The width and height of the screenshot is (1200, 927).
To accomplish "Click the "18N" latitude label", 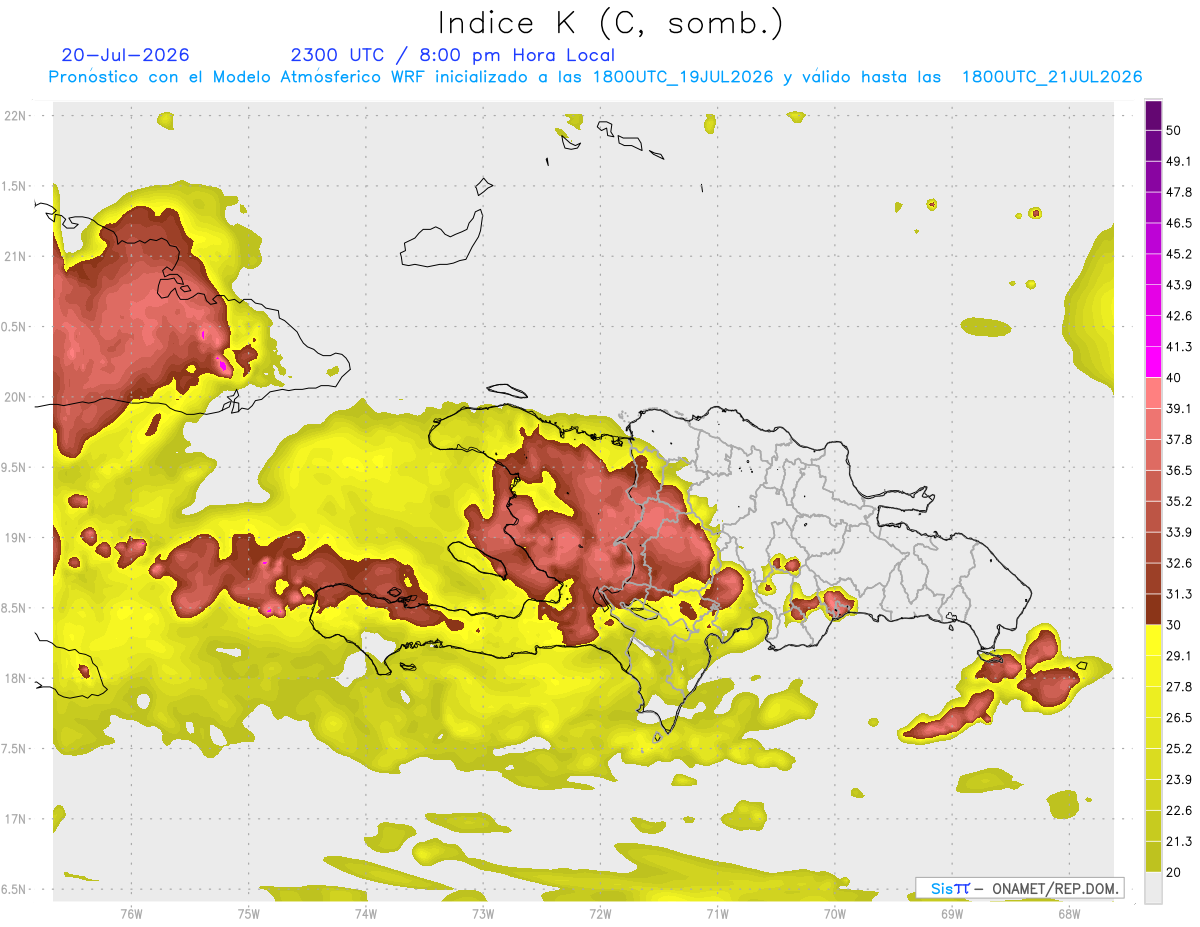I will pos(16,678).
